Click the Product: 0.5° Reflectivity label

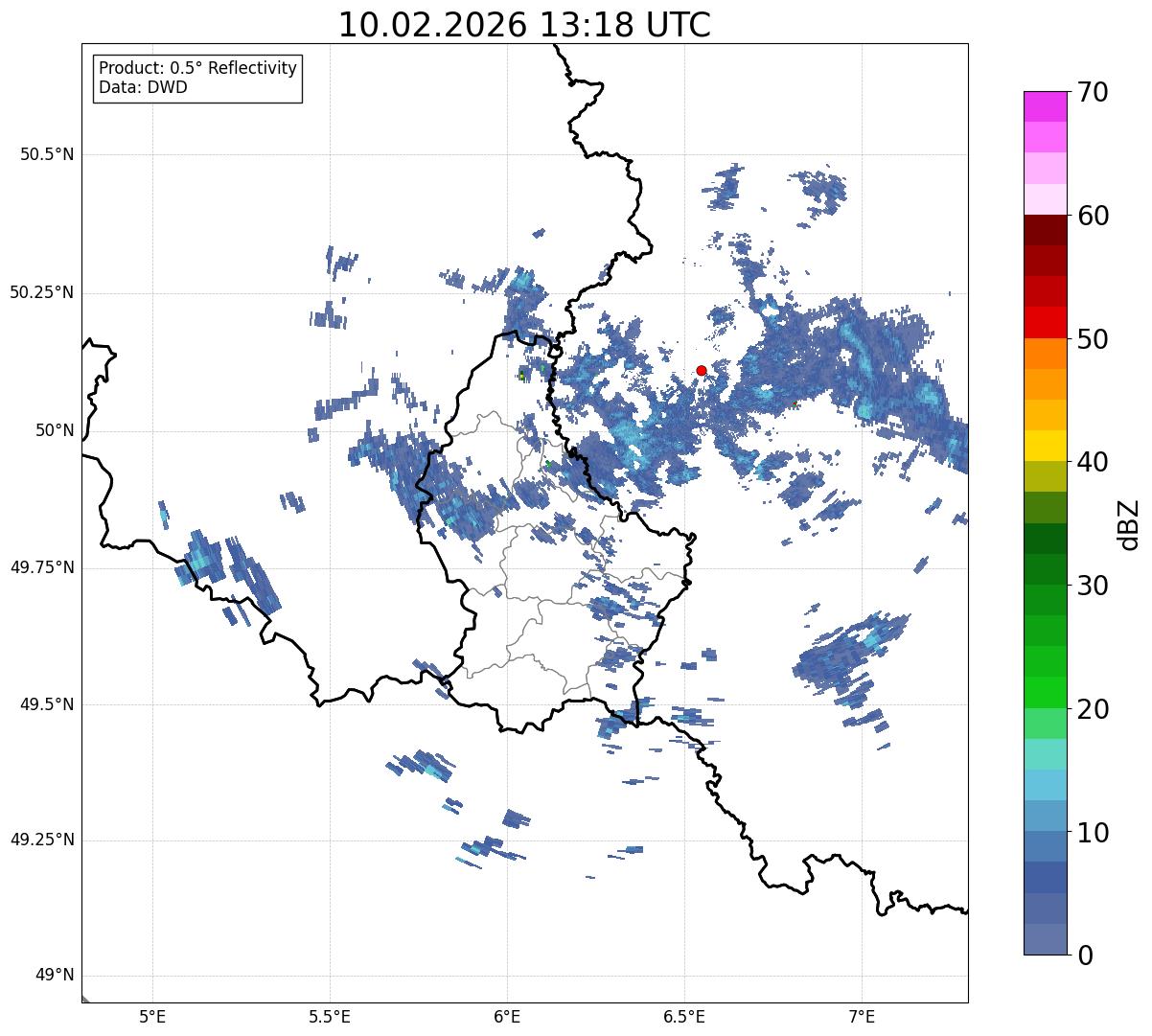pyautogui.click(x=197, y=68)
